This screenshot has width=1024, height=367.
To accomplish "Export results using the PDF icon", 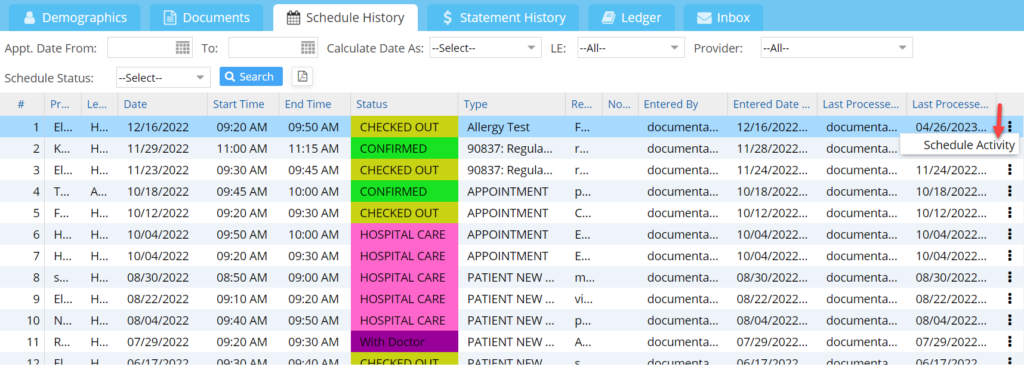I will (302, 76).
